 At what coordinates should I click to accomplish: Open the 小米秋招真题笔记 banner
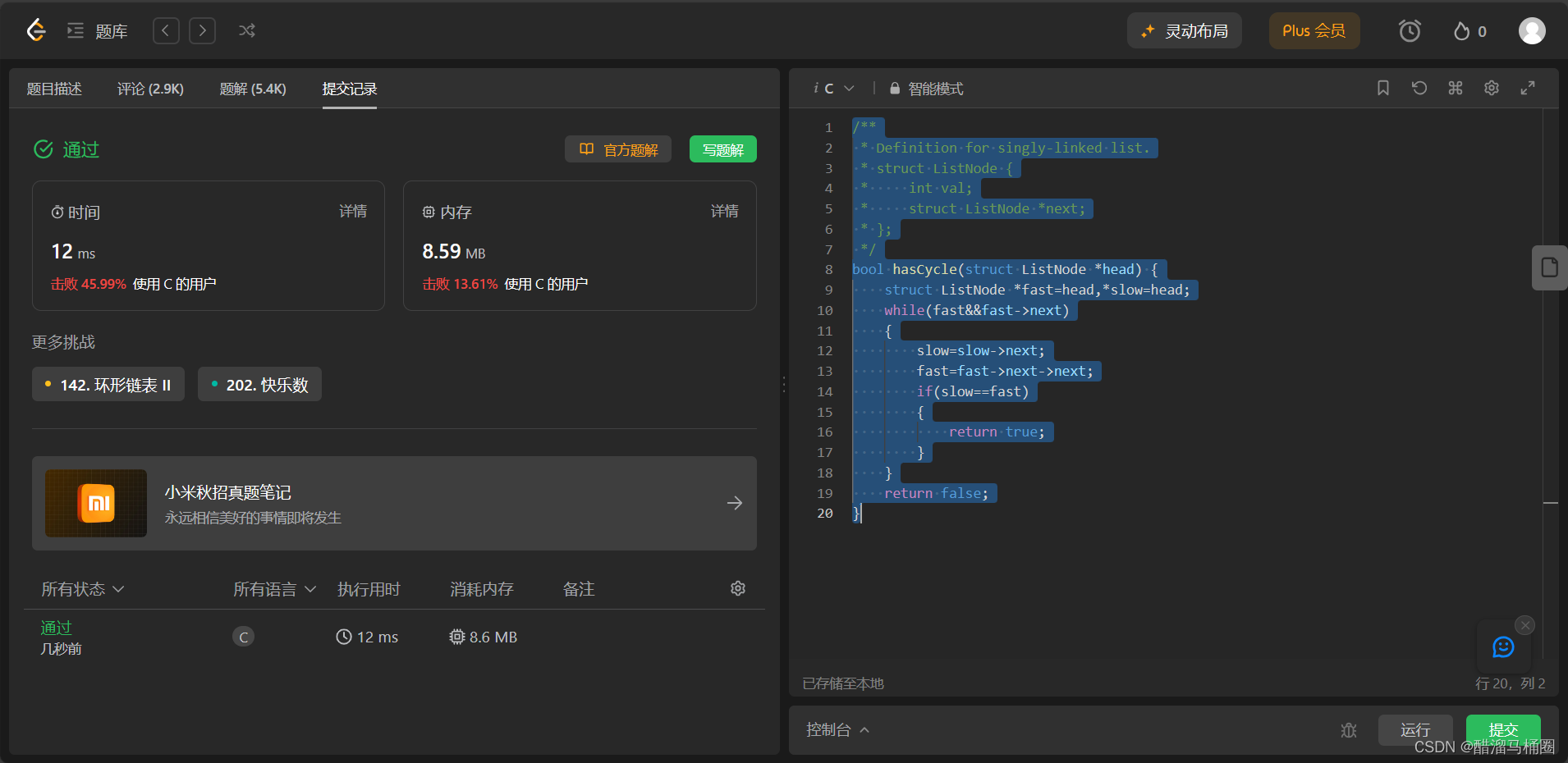coord(394,503)
